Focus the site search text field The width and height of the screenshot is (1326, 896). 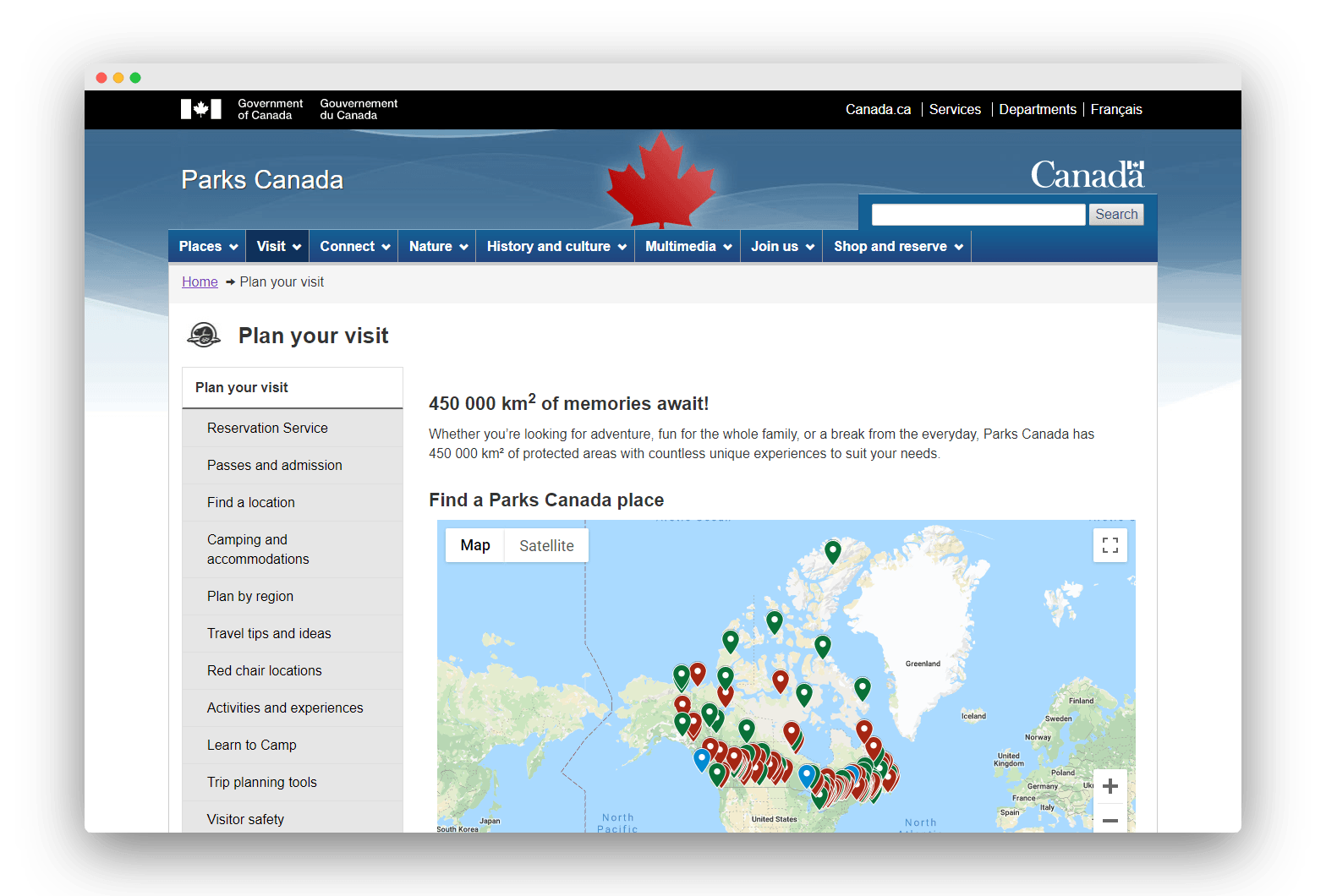click(978, 215)
